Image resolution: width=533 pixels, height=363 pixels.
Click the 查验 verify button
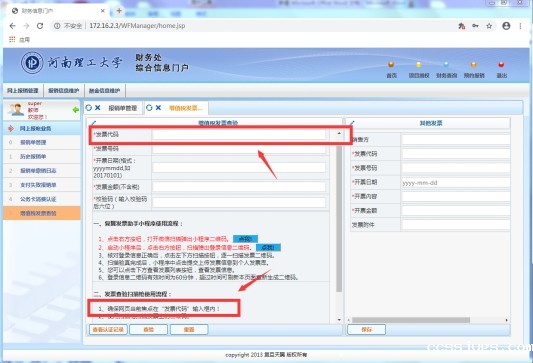(149, 330)
